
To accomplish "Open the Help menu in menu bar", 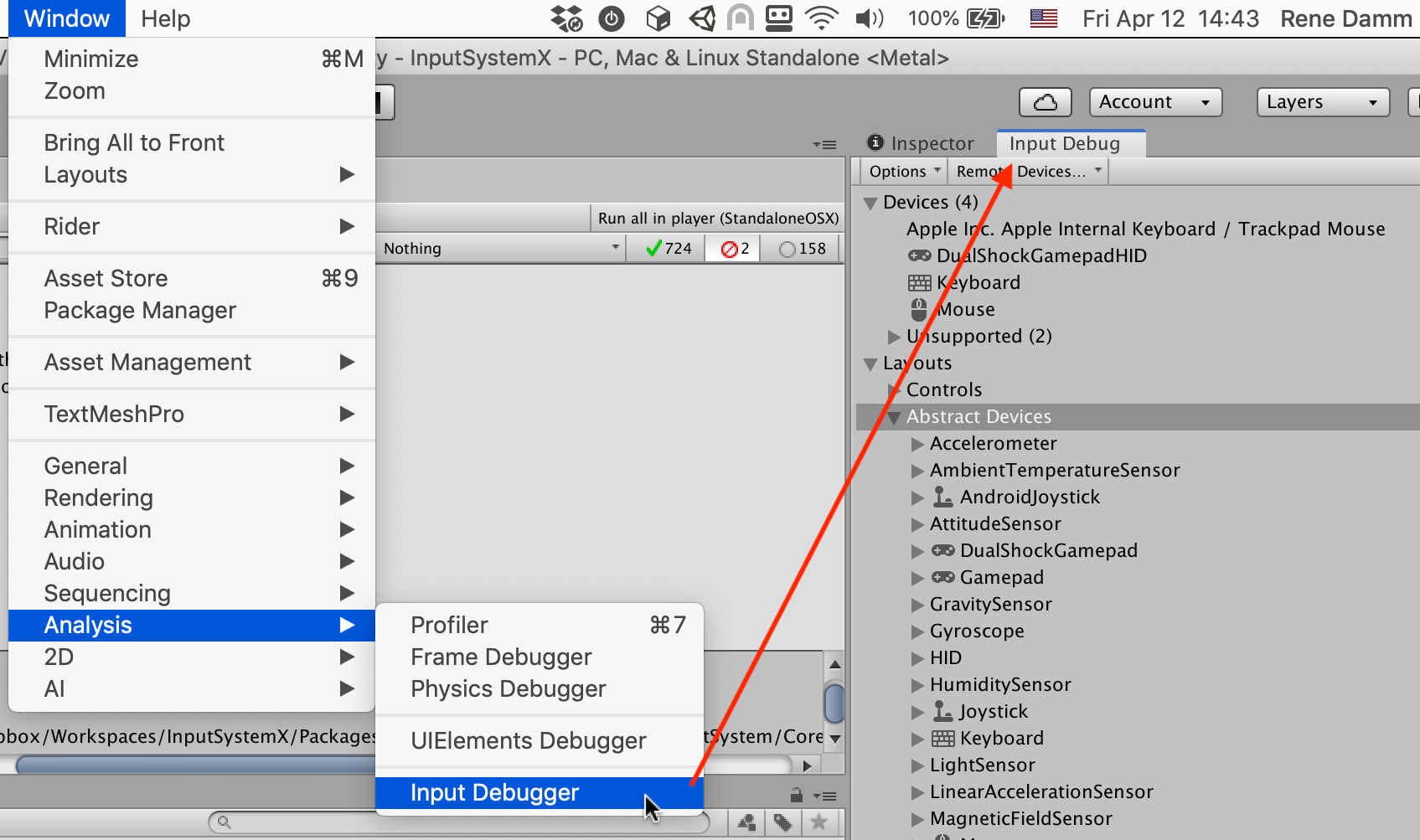I will [165, 18].
